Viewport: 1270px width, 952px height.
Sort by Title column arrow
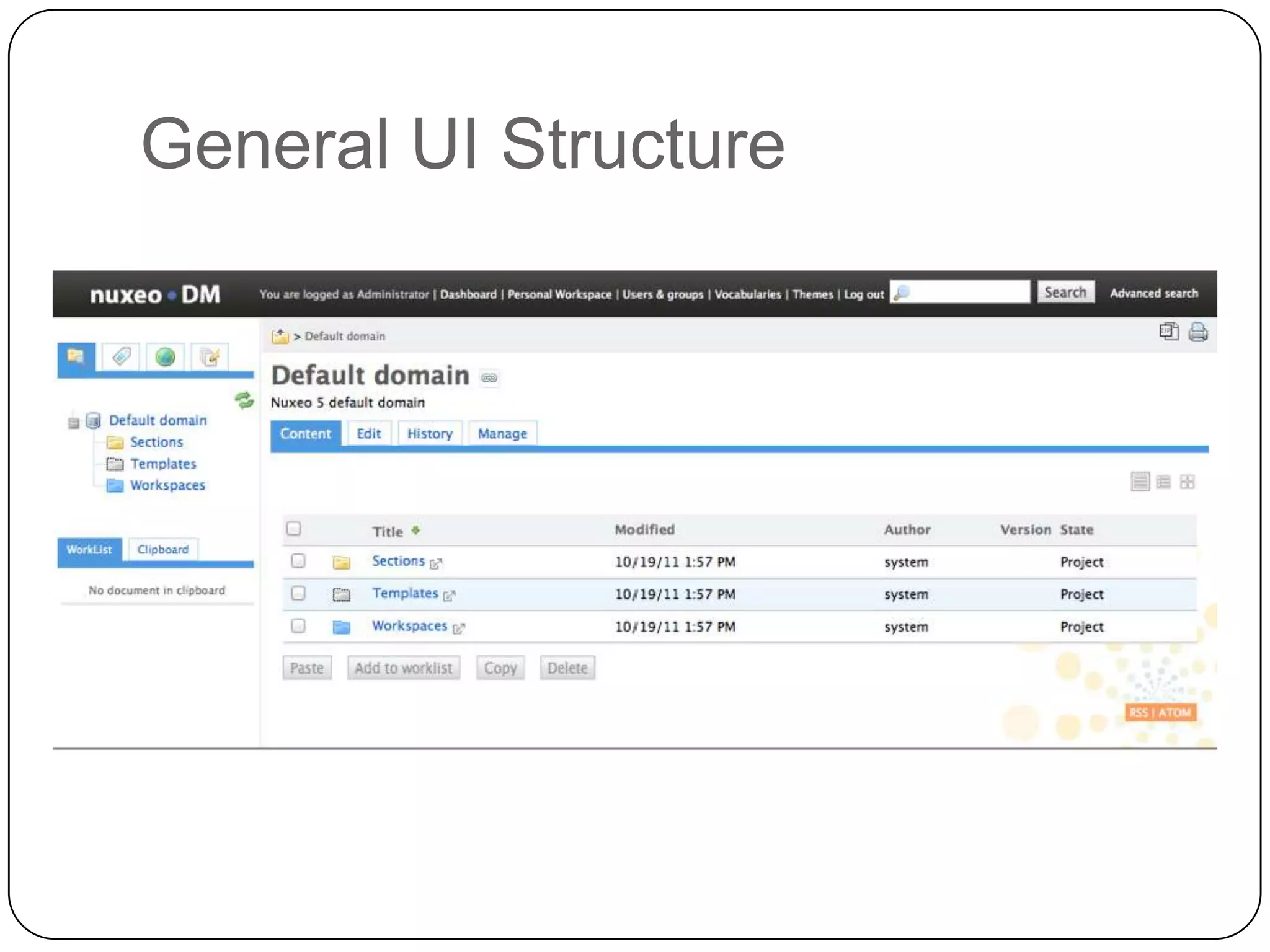tap(415, 531)
